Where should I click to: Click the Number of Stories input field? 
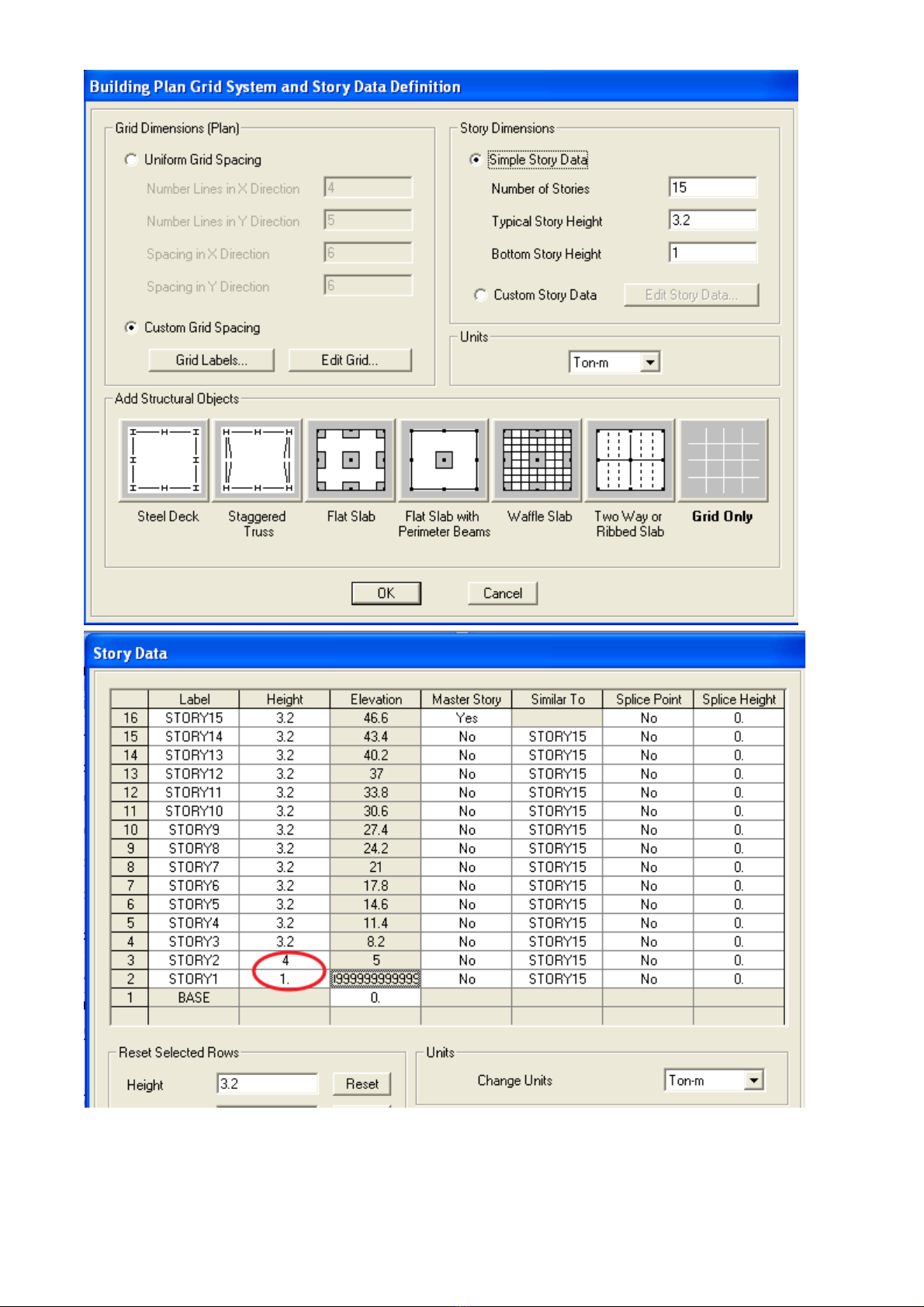pyautogui.click(x=712, y=188)
